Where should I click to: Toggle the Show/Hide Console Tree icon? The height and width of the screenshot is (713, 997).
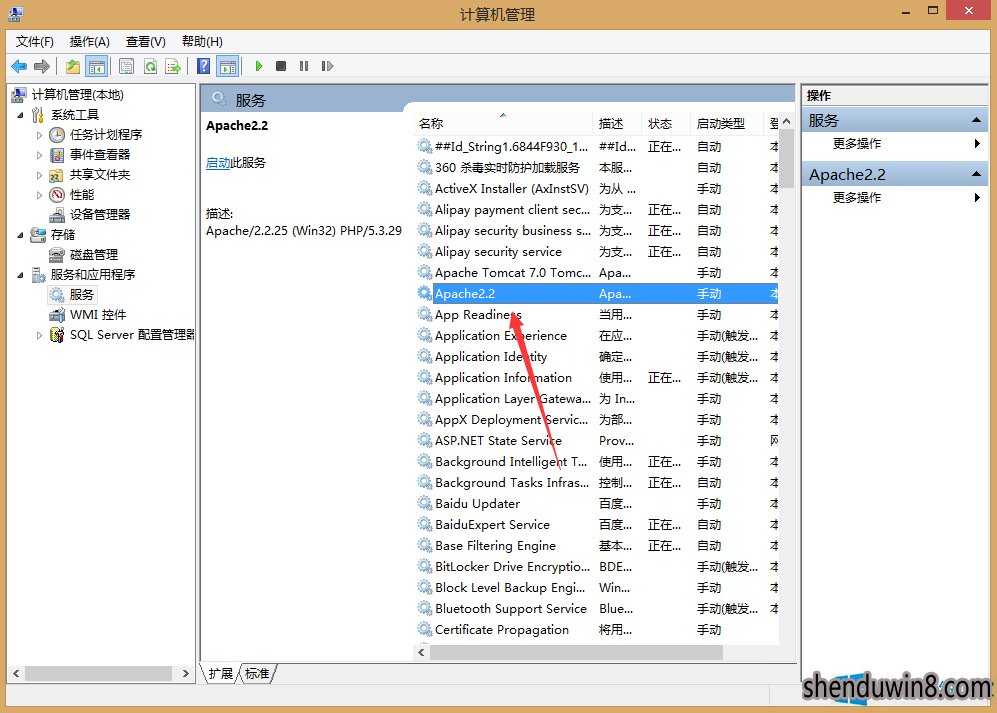pos(97,66)
